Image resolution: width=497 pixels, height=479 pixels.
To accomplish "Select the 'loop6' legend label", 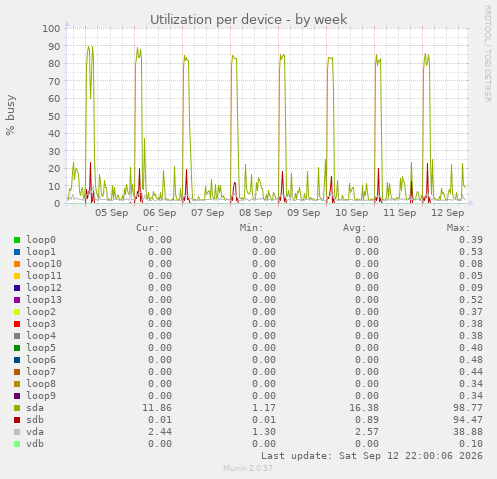I will pos(41,360).
